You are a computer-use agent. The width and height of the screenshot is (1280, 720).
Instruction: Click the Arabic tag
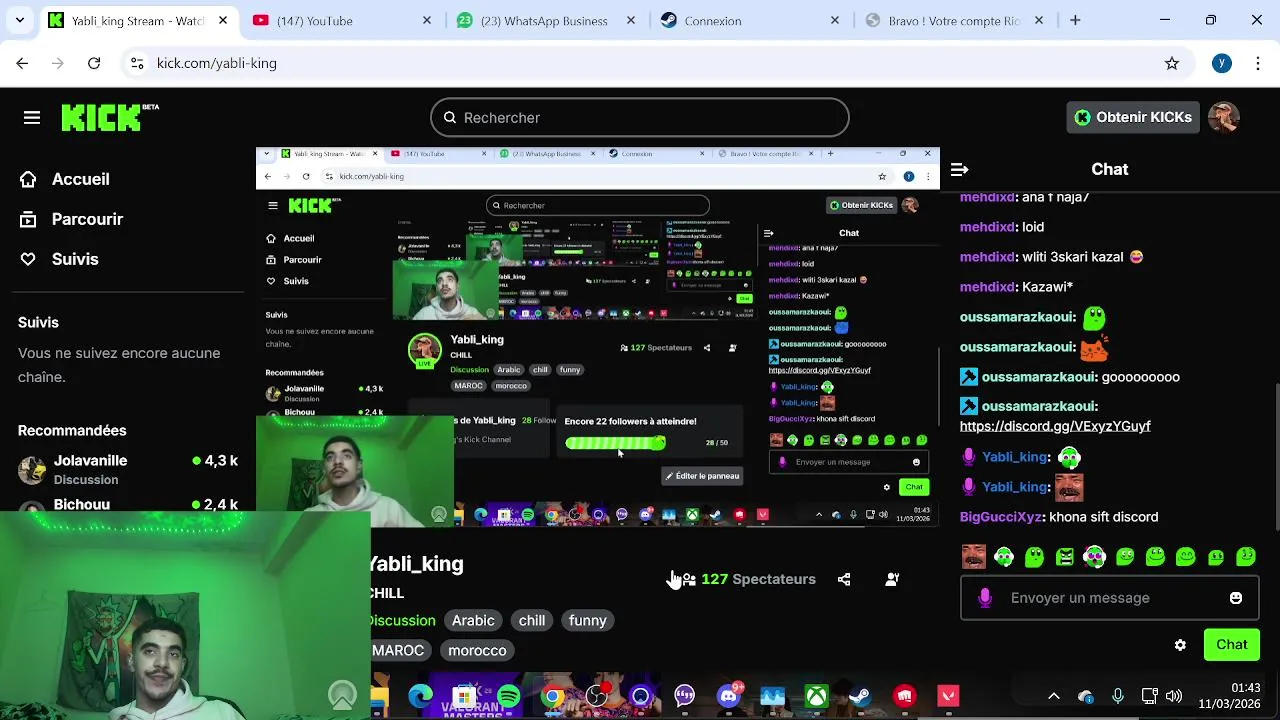[473, 620]
